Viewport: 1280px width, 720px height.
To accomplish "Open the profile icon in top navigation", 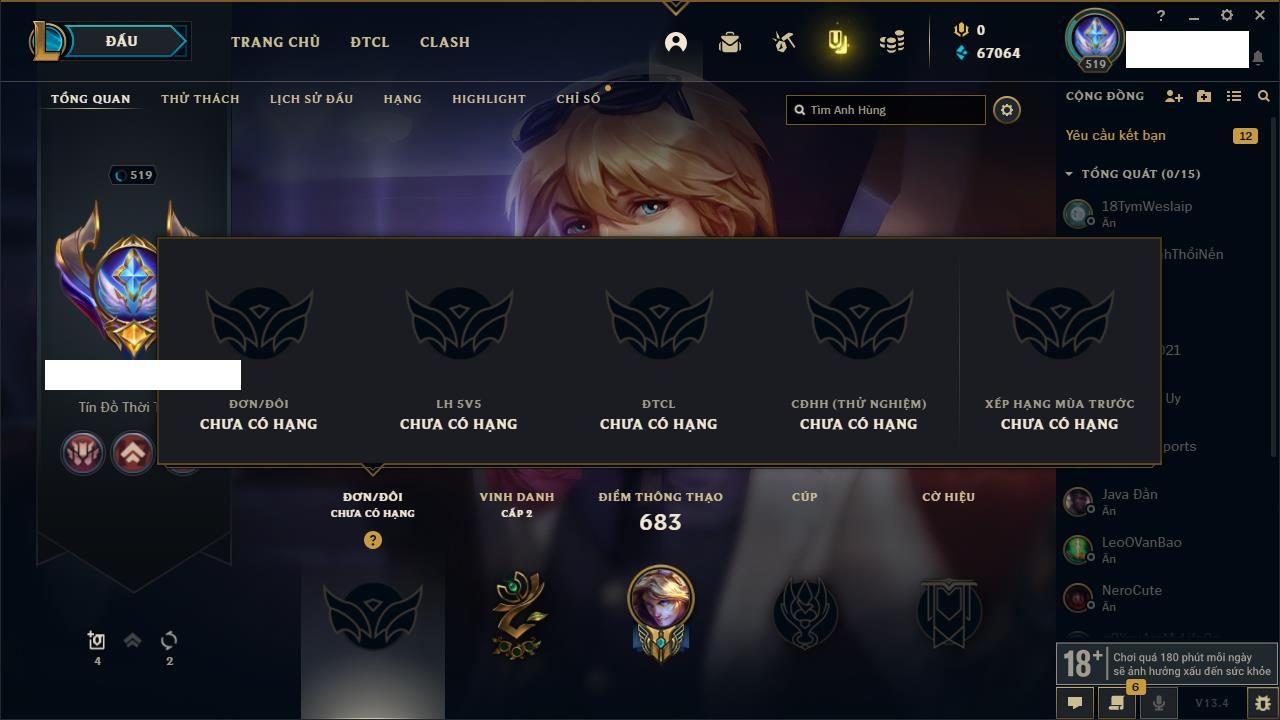I will coord(676,42).
